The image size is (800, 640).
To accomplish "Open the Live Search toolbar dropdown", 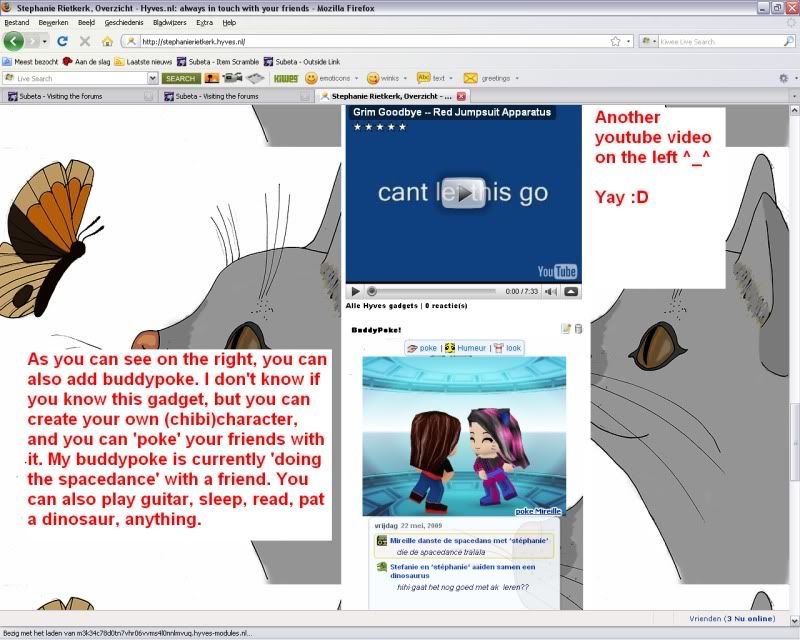I will pyautogui.click(x=153, y=78).
